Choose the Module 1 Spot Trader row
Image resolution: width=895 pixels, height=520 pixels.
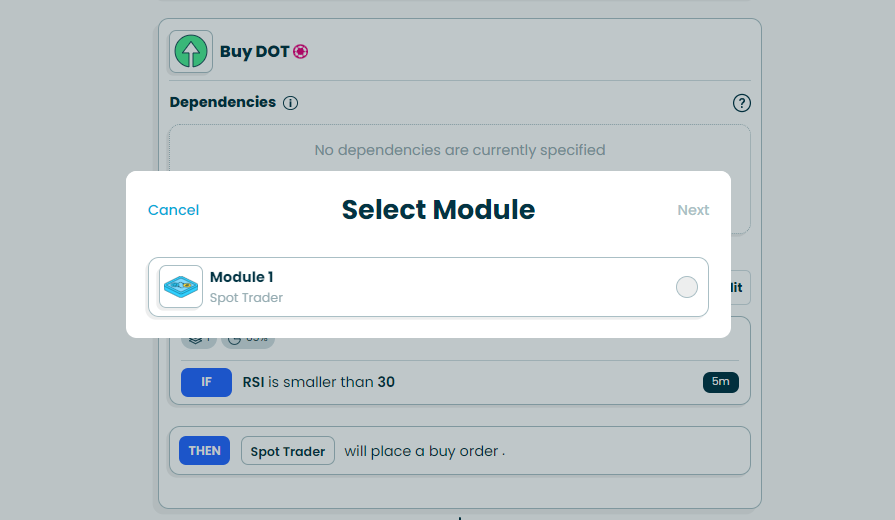tap(428, 287)
